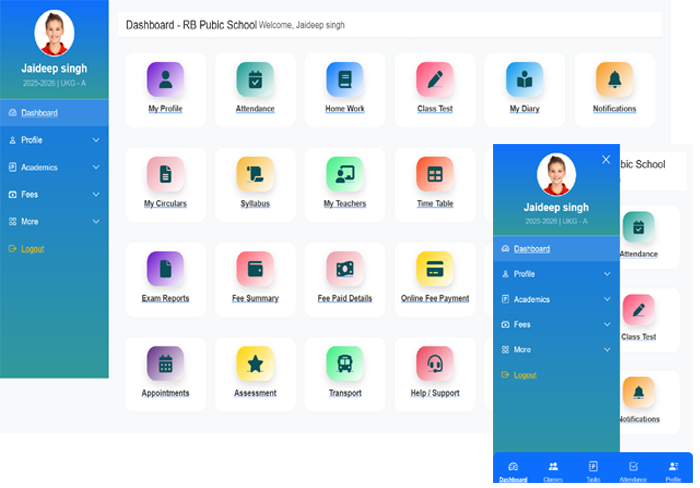Open the My Diary icon

click(x=524, y=79)
